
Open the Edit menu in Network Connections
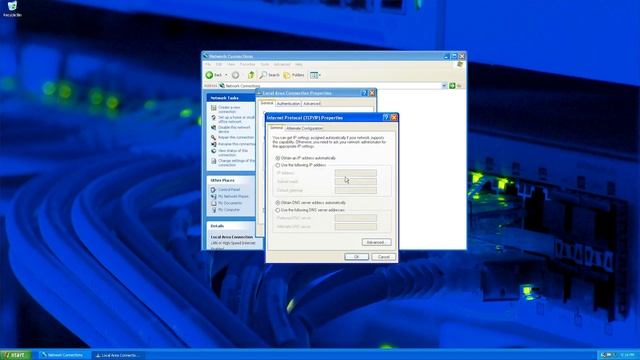[x=219, y=64]
